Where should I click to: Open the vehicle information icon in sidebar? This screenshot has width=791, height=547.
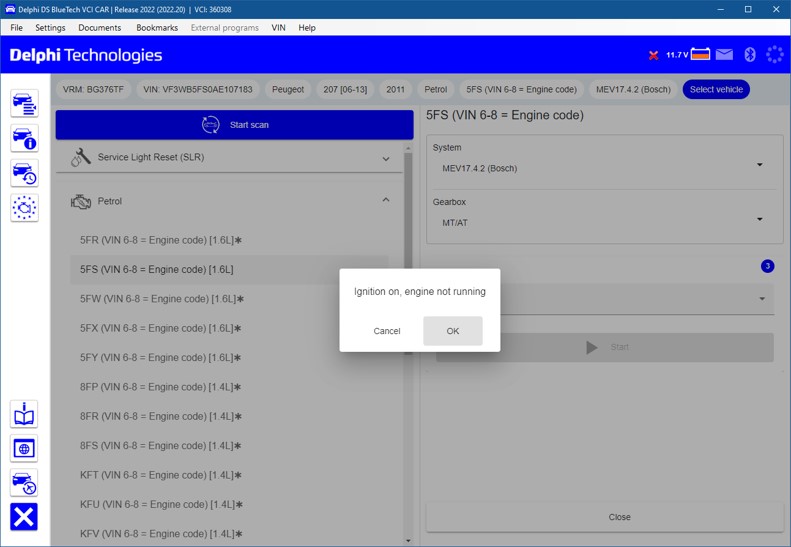click(x=24, y=138)
